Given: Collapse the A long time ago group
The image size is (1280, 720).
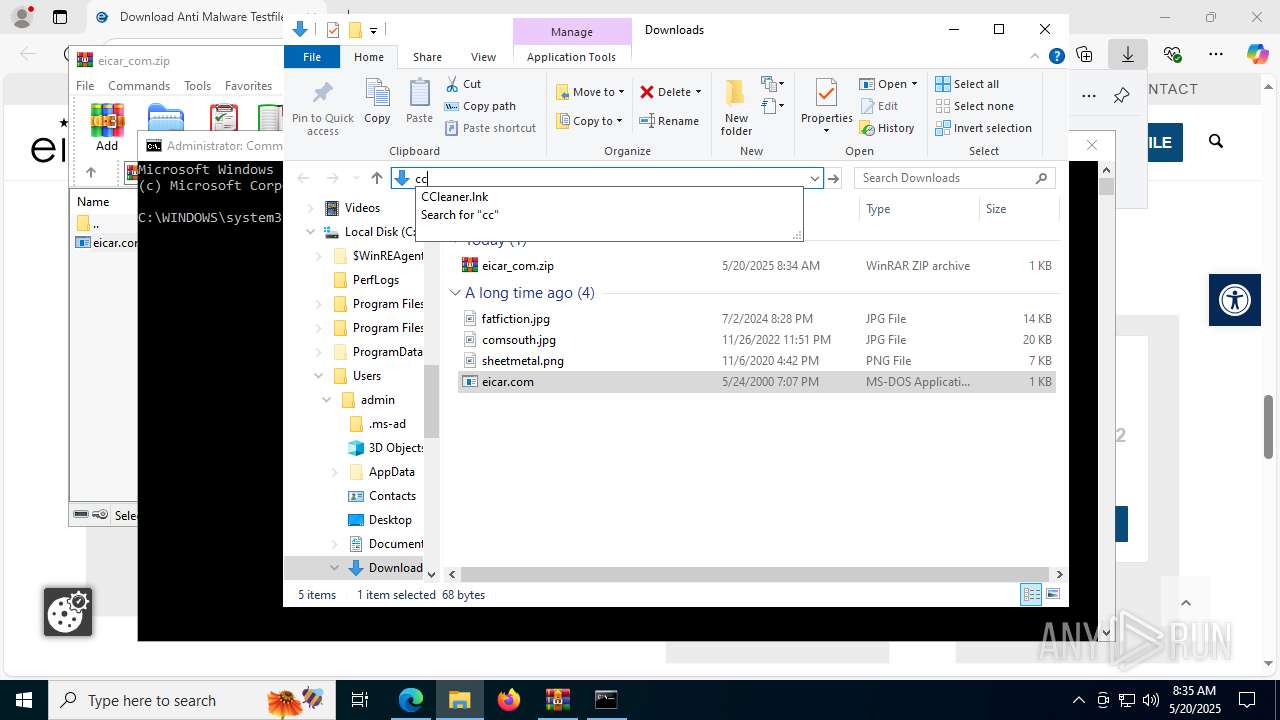Looking at the screenshot, I should (x=455, y=293).
